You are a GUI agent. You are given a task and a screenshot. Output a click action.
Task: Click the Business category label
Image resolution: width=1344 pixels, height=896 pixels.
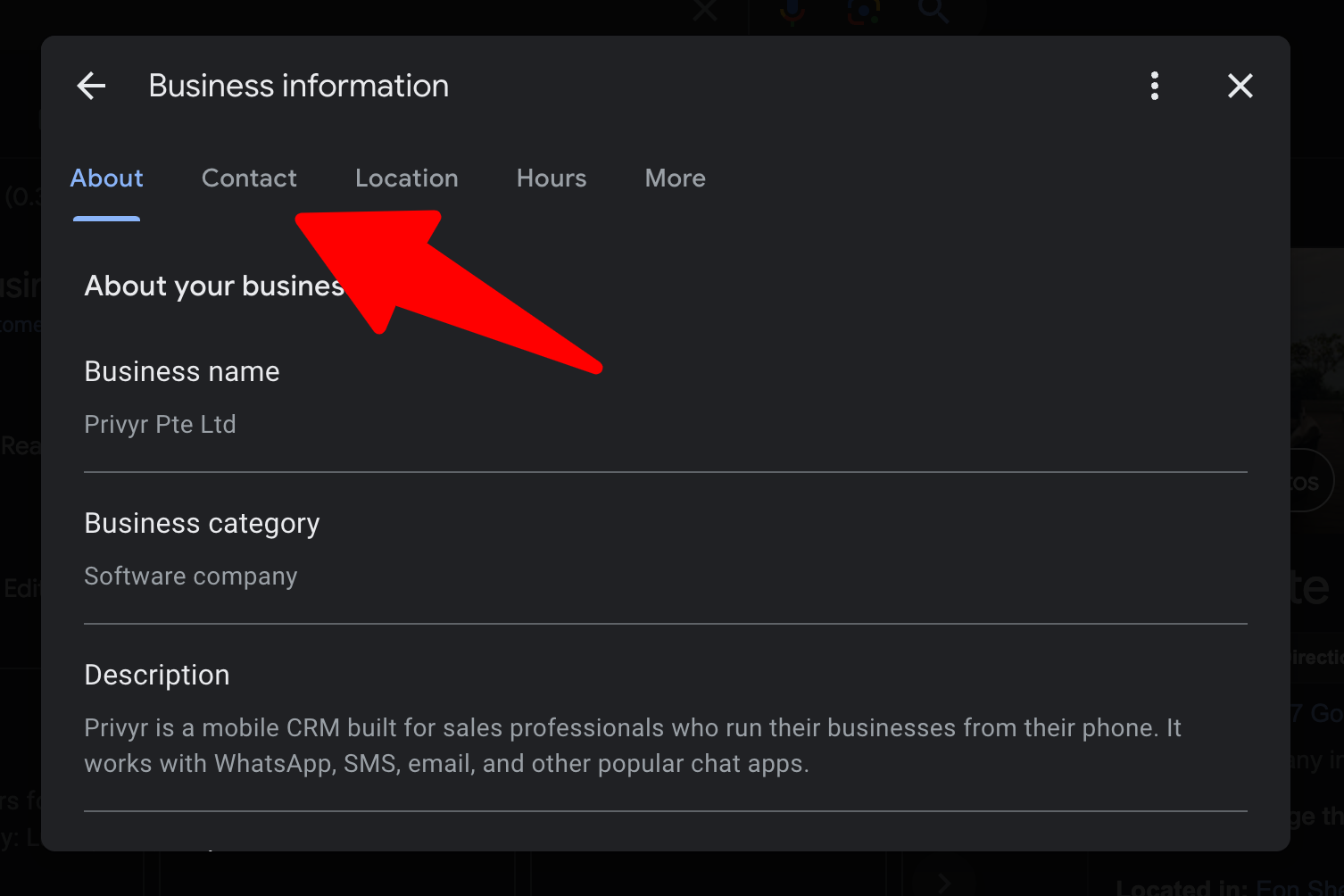tap(202, 524)
